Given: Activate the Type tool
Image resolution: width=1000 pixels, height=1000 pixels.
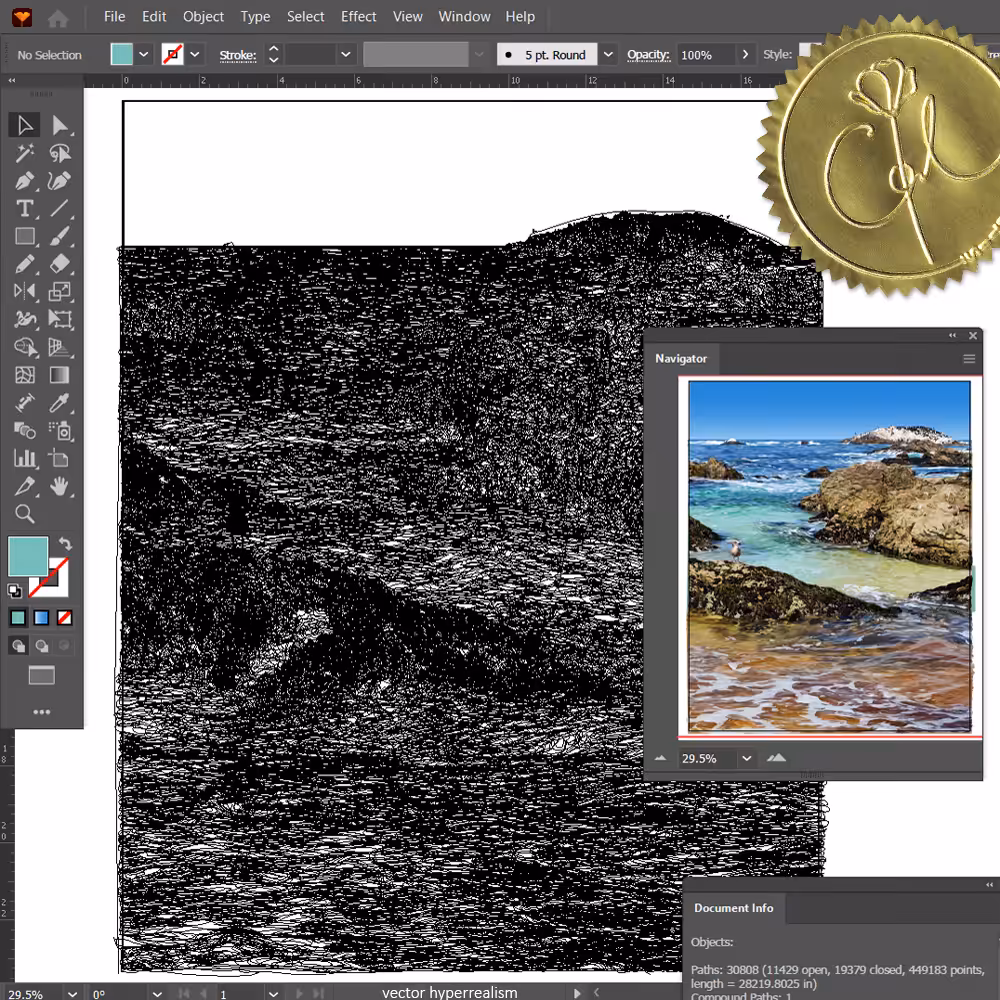Looking at the screenshot, I should pyautogui.click(x=24, y=209).
